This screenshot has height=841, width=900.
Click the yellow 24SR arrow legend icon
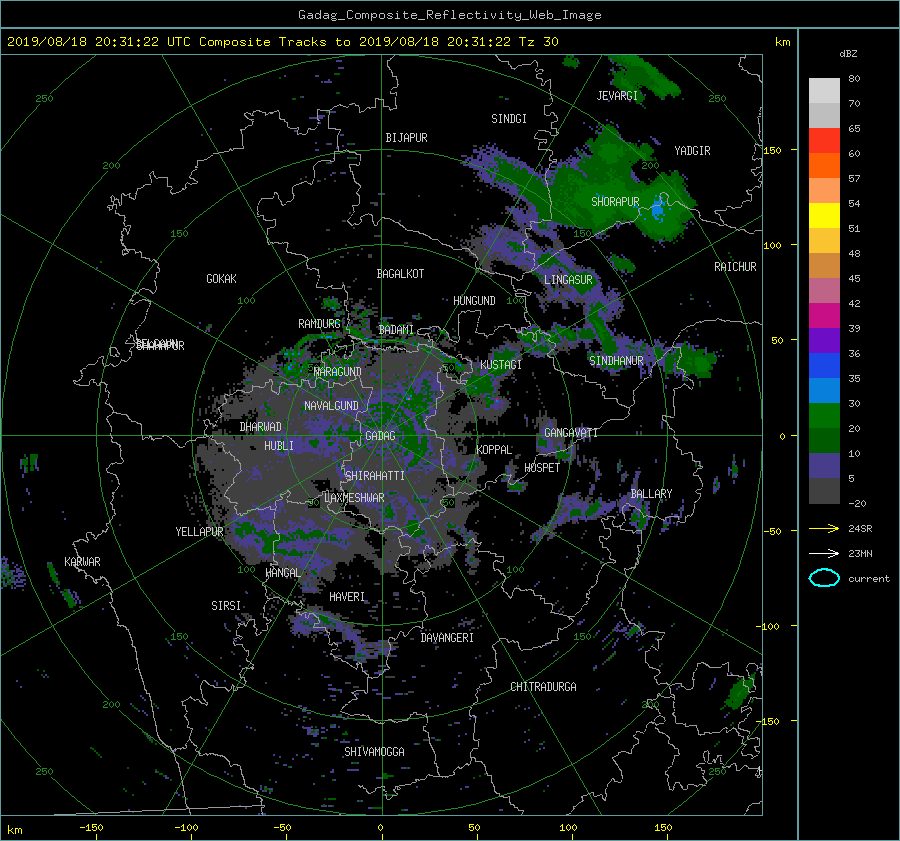tap(824, 529)
